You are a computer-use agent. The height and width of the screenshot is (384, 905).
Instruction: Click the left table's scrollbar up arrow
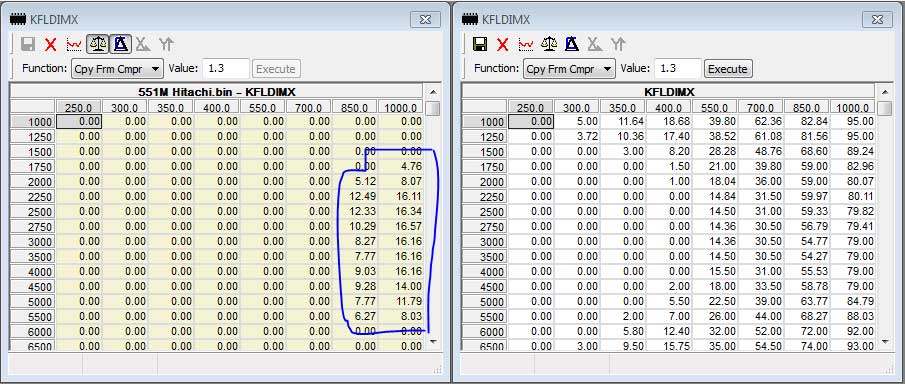click(x=433, y=92)
